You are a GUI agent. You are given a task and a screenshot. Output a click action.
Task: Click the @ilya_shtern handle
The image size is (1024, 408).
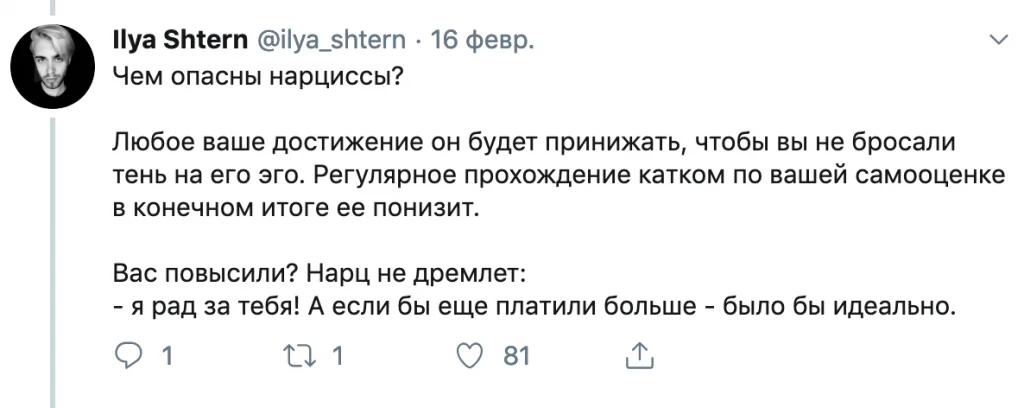[x=334, y=41]
